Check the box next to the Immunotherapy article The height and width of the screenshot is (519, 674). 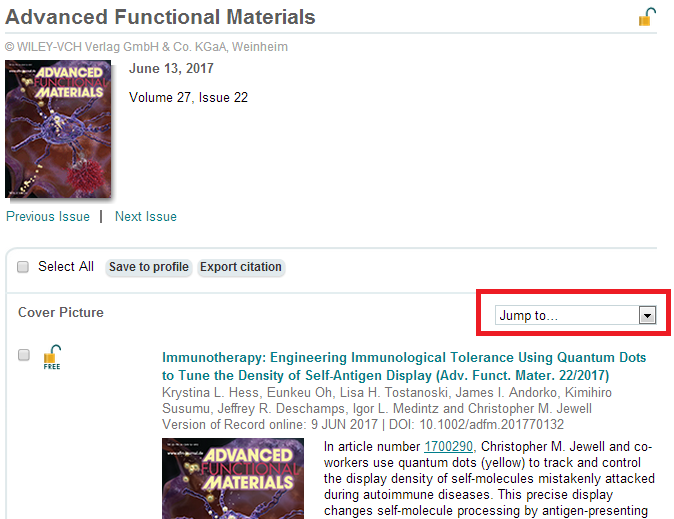(24, 355)
